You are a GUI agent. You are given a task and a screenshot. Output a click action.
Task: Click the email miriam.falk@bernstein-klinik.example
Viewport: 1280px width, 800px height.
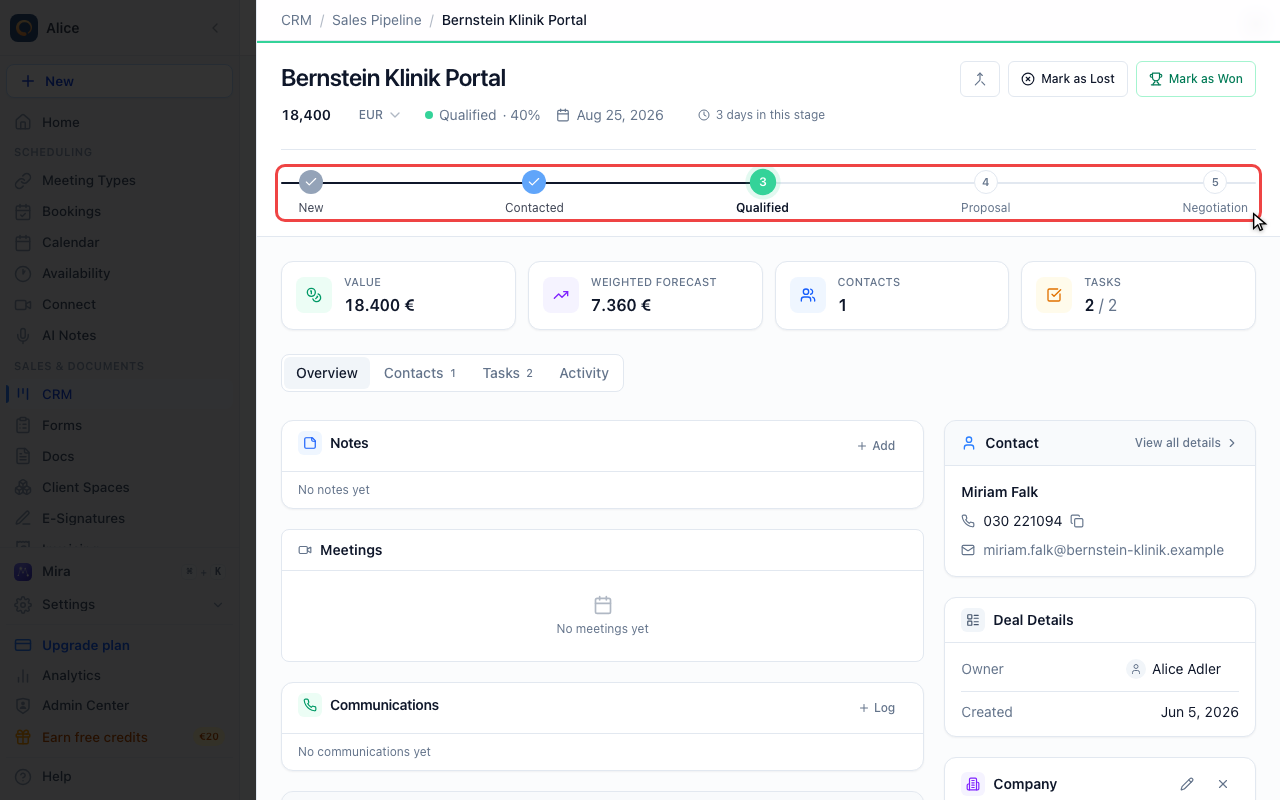coord(1103,550)
